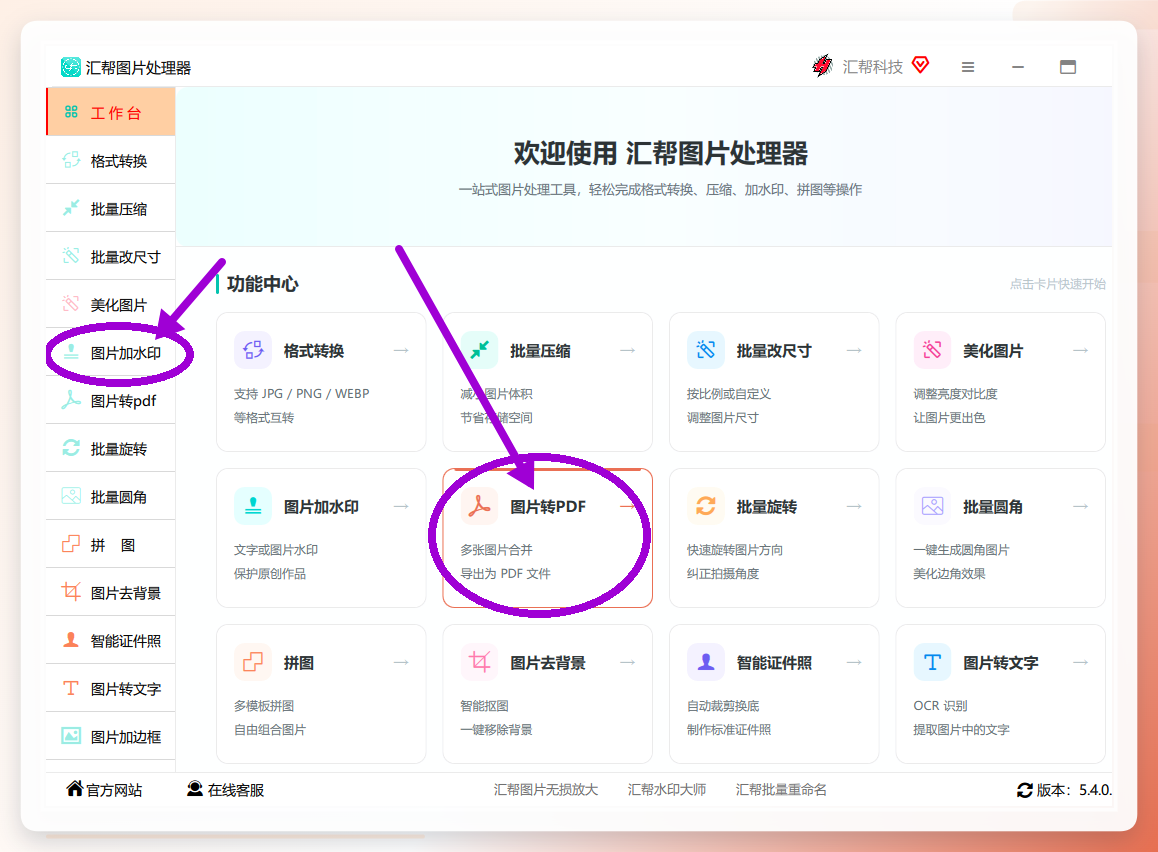Click the 智能证件照 sidebar person icon
This screenshot has width=1158, height=852.
[71, 640]
